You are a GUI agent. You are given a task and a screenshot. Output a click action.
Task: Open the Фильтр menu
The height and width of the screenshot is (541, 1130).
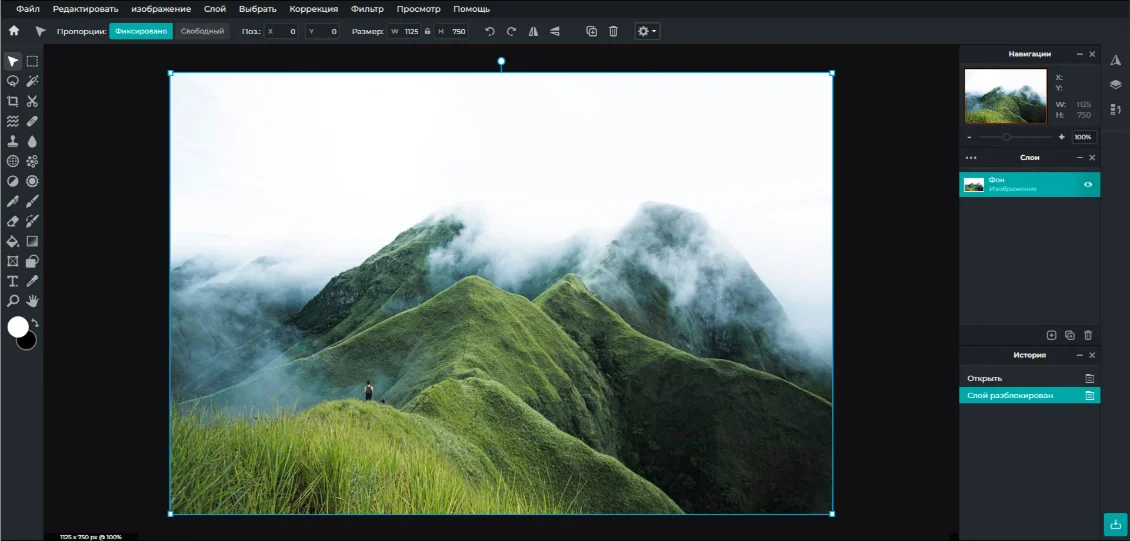click(x=367, y=9)
